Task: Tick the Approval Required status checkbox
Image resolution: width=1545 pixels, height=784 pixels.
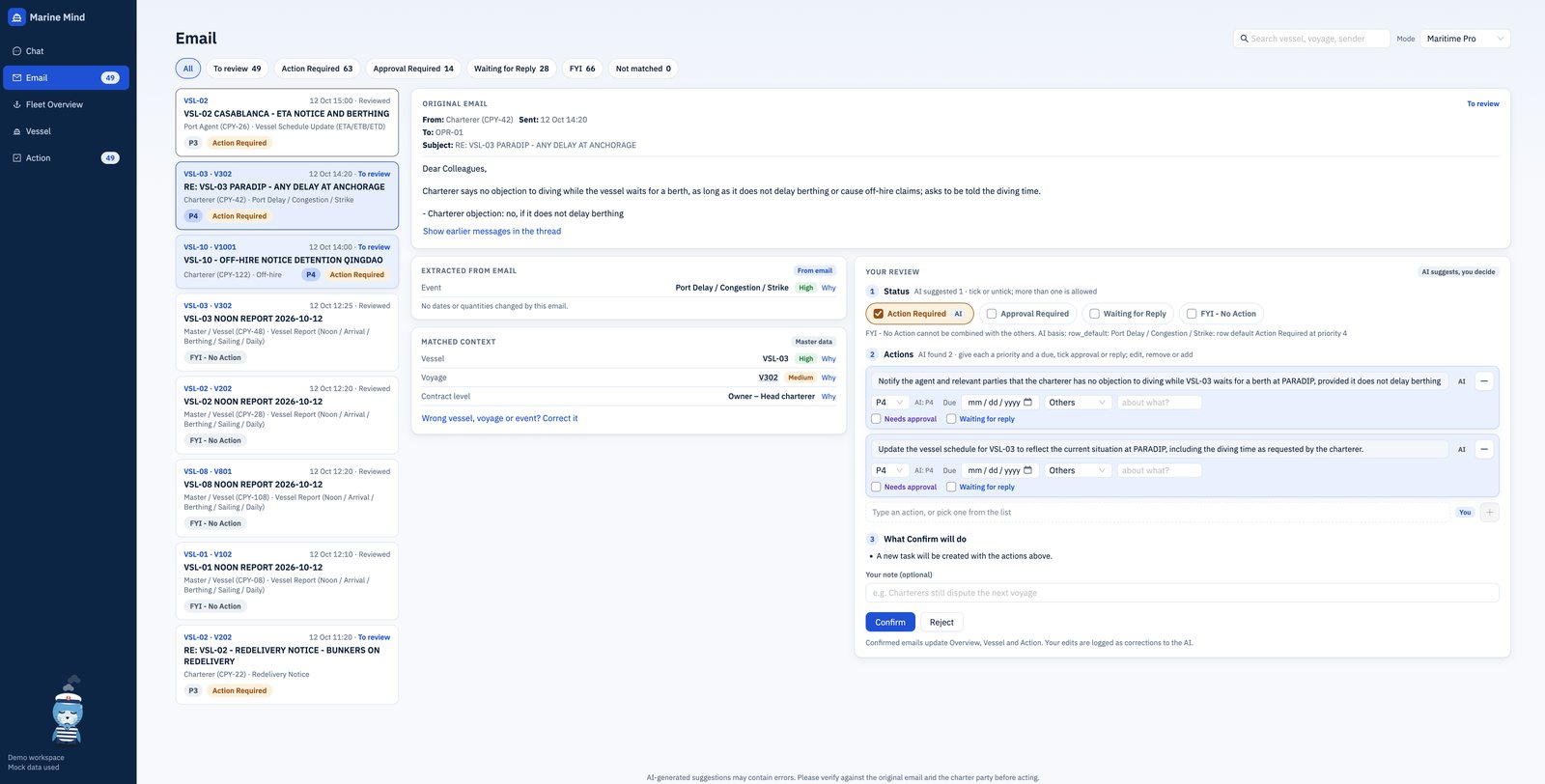Action: click(x=992, y=314)
